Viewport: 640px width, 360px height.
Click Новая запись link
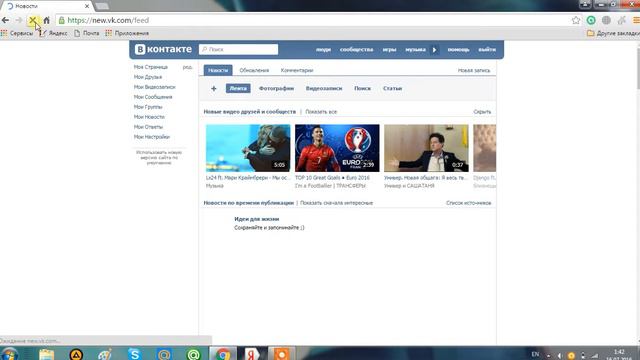coord(473,70)
